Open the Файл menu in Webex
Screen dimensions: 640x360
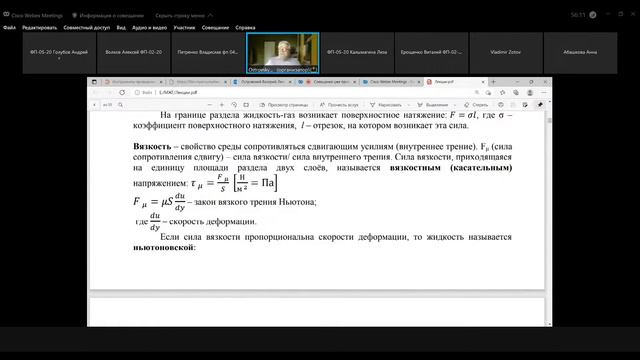coord(9,28)
